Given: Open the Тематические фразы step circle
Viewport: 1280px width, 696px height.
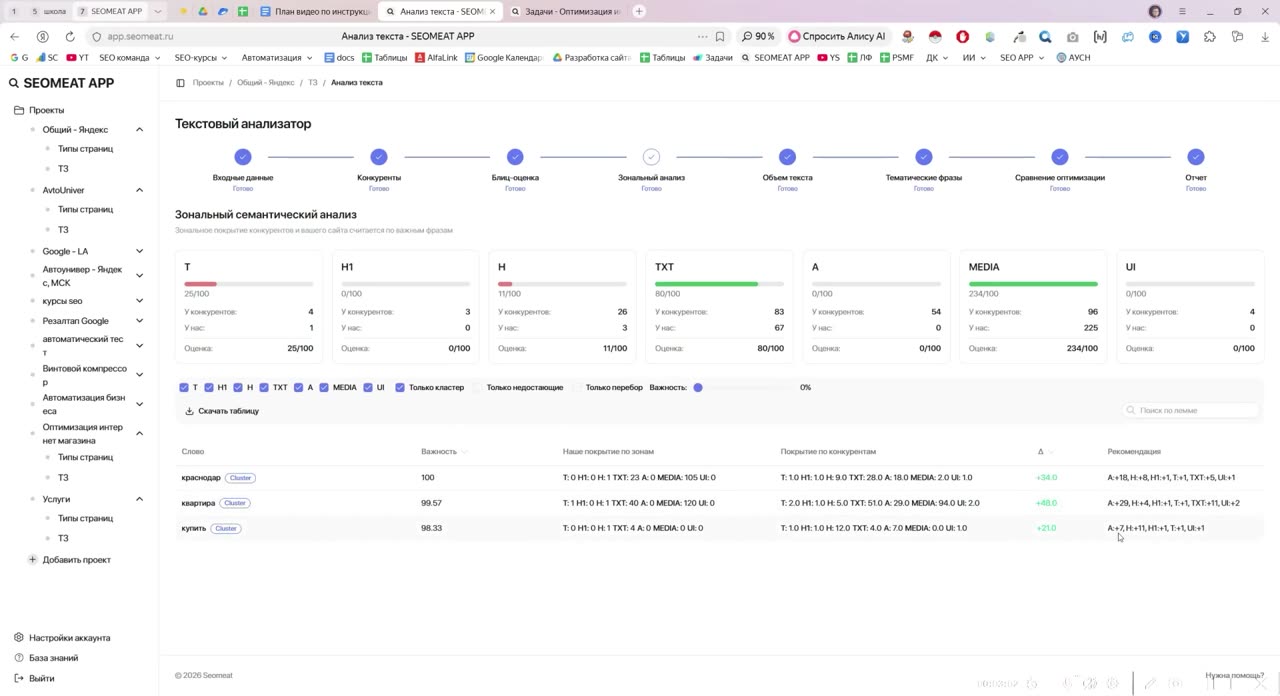Looking at the screenshot, I should 924,157.
